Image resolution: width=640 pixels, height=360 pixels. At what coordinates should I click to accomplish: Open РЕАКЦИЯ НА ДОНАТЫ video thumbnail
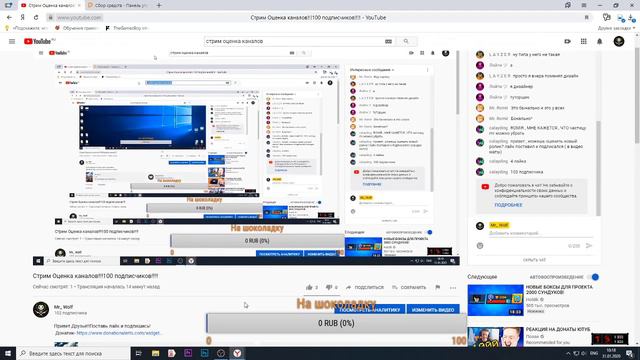496,337
